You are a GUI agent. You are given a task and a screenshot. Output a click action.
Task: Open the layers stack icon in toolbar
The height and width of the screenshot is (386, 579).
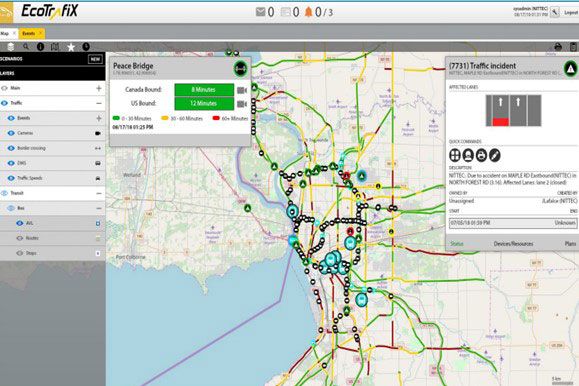(10, 47)
